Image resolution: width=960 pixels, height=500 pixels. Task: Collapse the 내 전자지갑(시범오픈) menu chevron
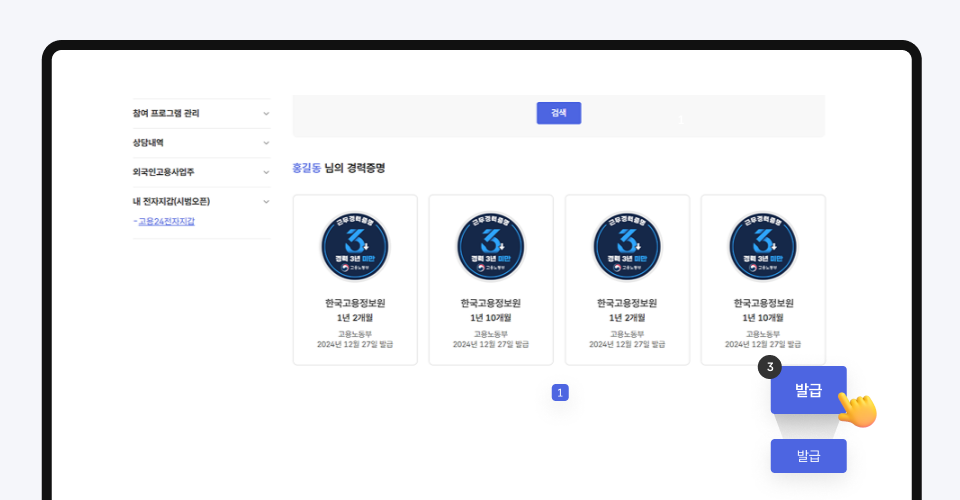pyautogui.click(x=266, y=202)
